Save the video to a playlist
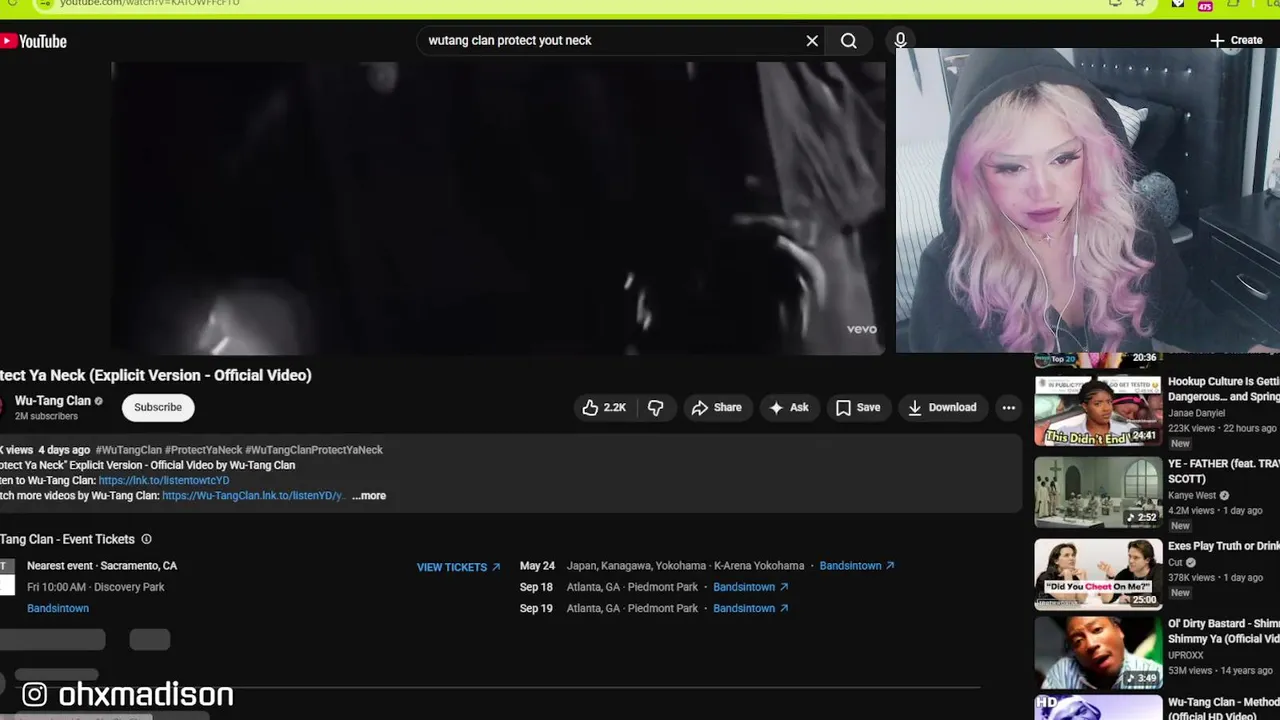Image resolution: width=1280 pixels, height=720 pixels. [858, 407]
